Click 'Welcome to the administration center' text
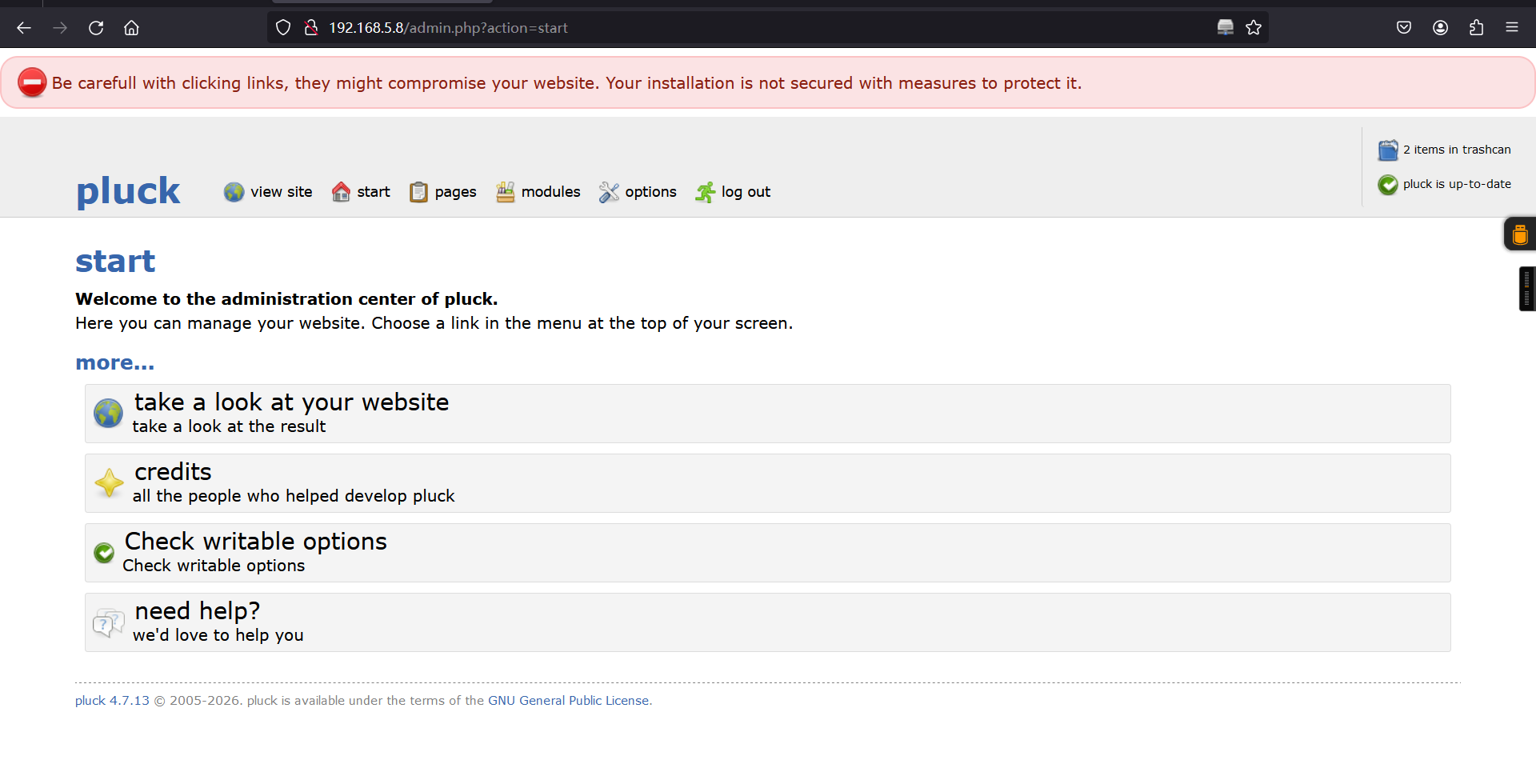Viewport: 1536px width, 784px height. point(286,299)
